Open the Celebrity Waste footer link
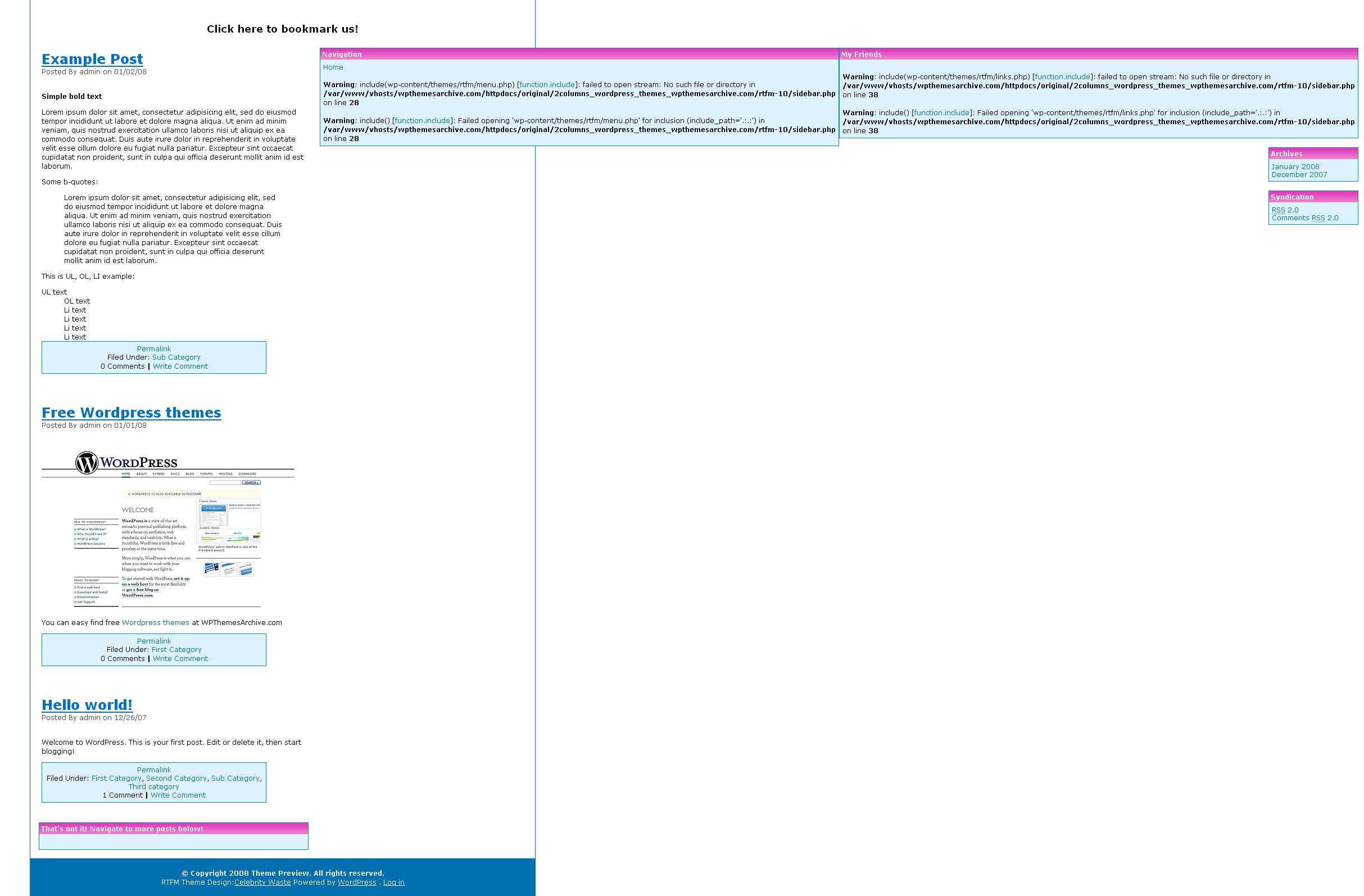1364x896 pixels. (x=262, y=883)
